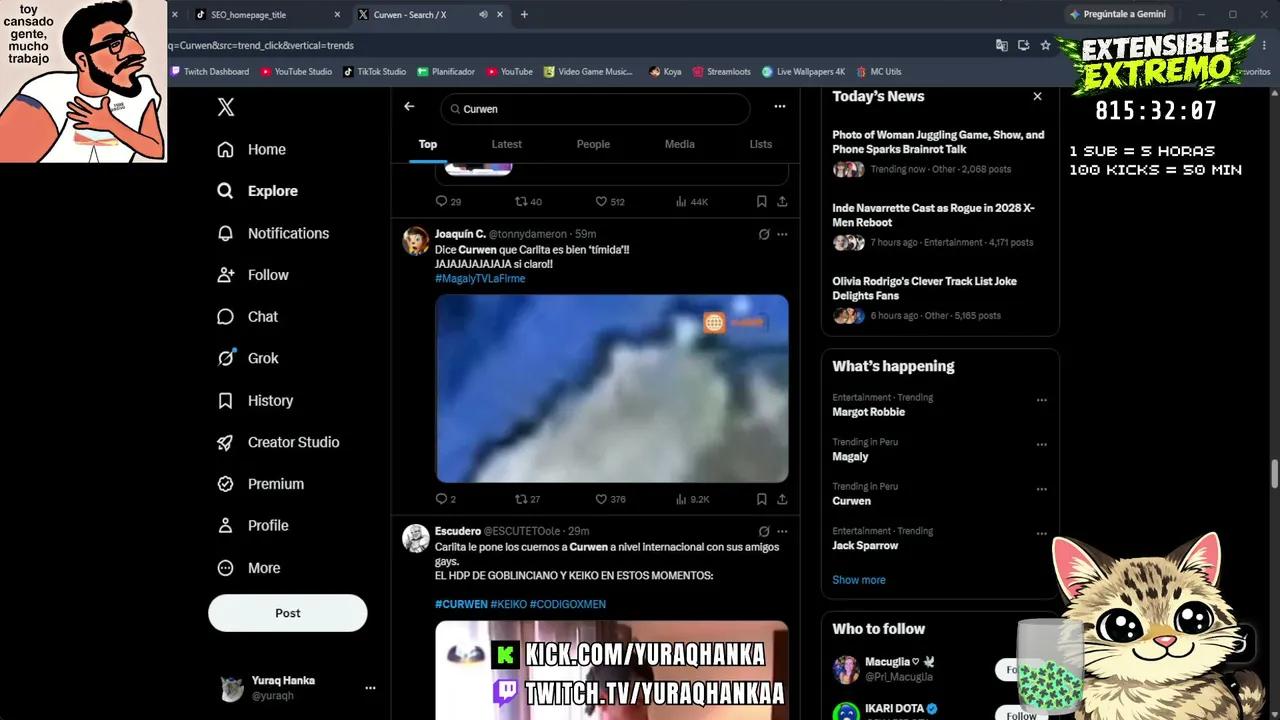Open Chat in the sidebar
This screenshot has height=720, width=1280.
[248, 316]
